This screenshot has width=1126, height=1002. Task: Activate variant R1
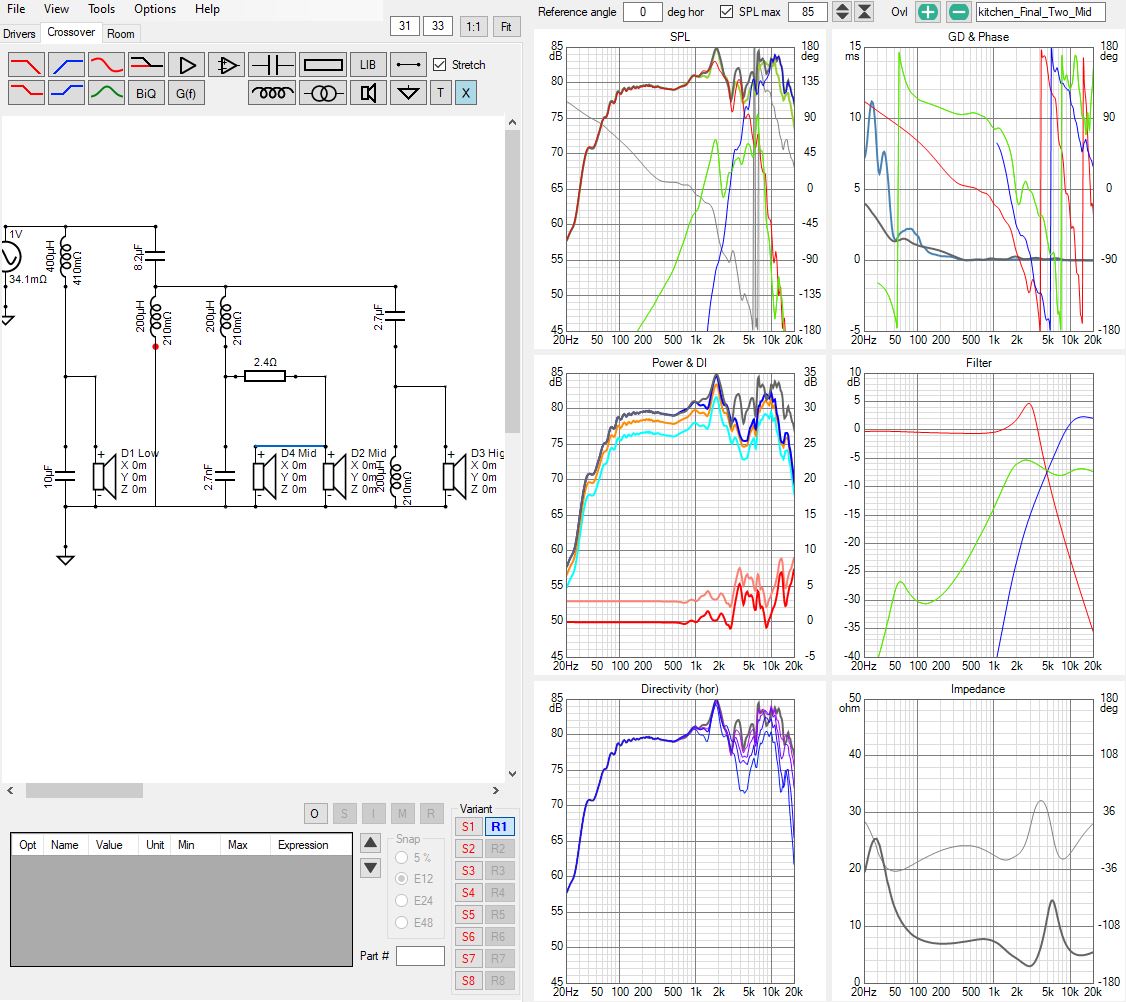[499, 827]
